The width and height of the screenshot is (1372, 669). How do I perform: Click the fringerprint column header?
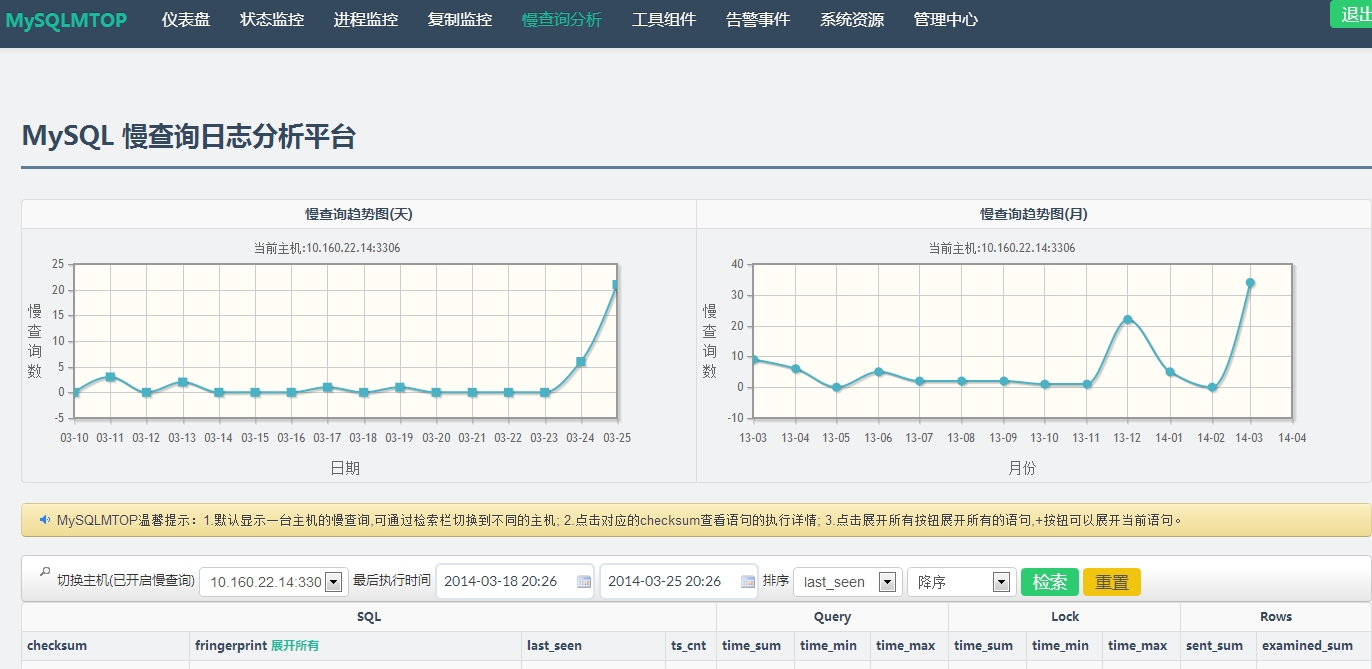pos(230,646)
